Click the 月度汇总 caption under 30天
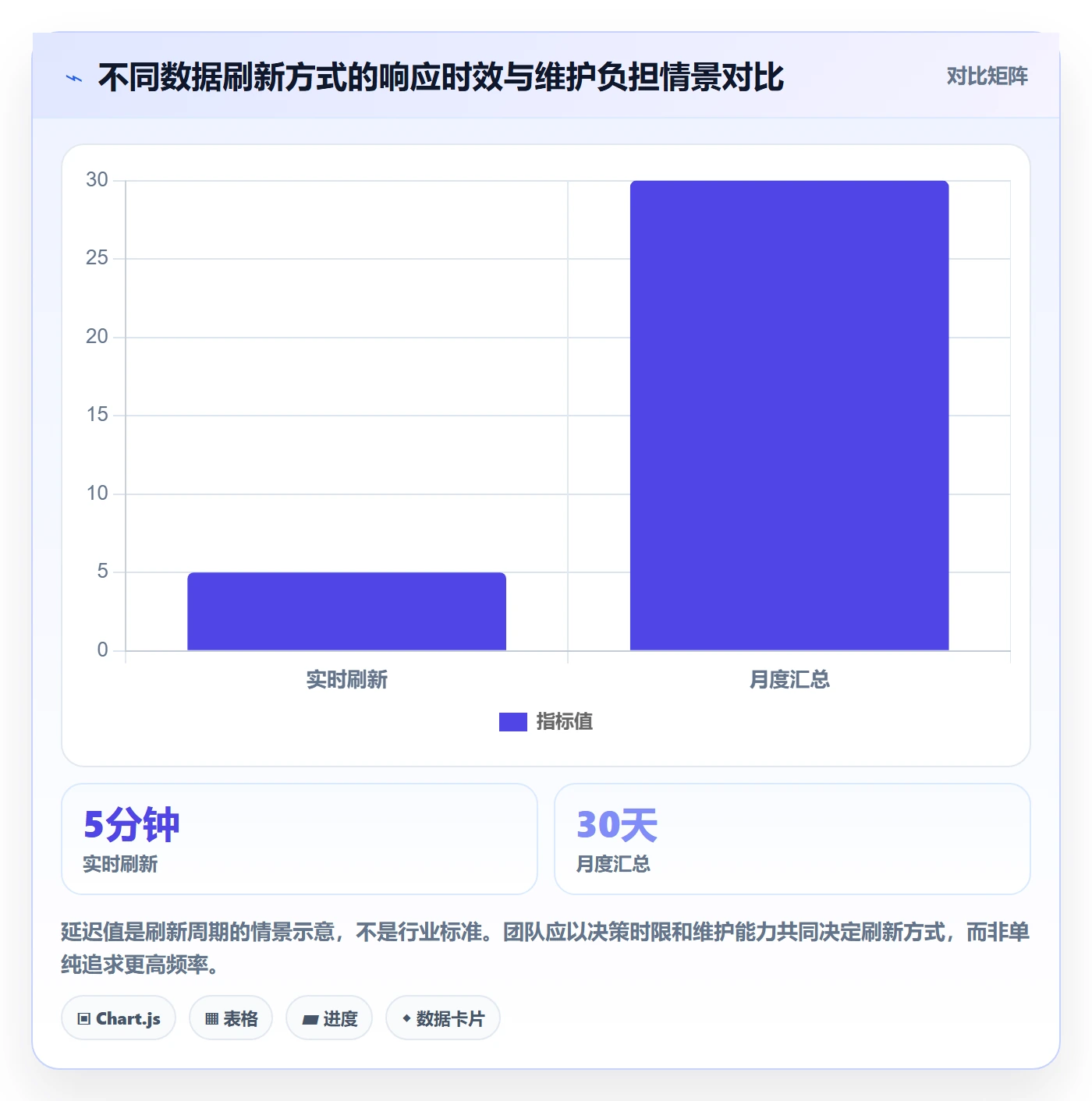The height and width of the screenshot is (1101, 1092). click(x=613, y=864)
